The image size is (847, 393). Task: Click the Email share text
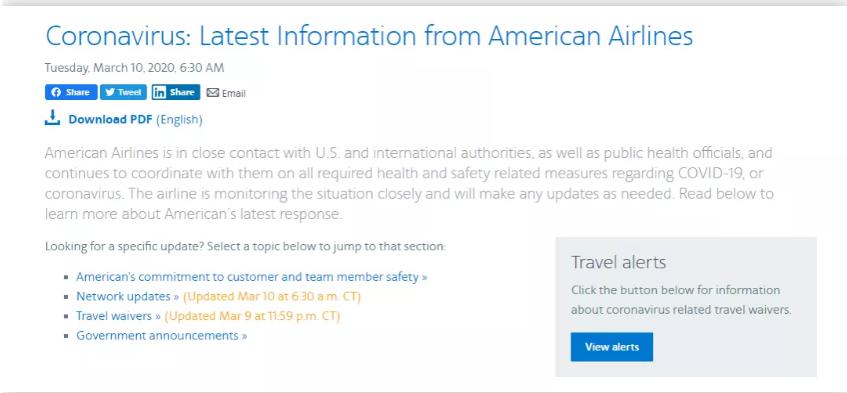tap(233, 93)
